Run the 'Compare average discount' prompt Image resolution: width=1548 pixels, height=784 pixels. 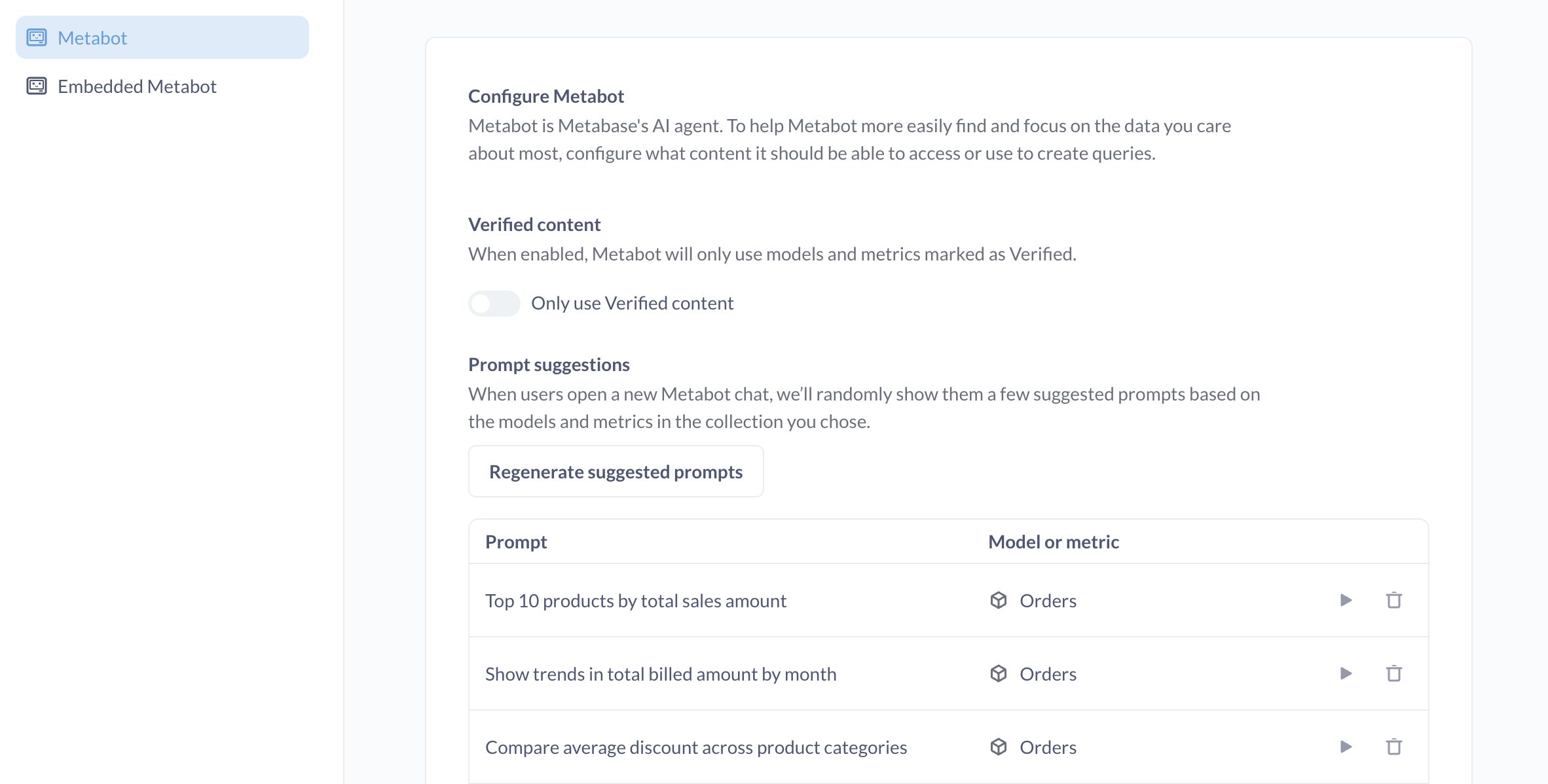click(1346, 747)
